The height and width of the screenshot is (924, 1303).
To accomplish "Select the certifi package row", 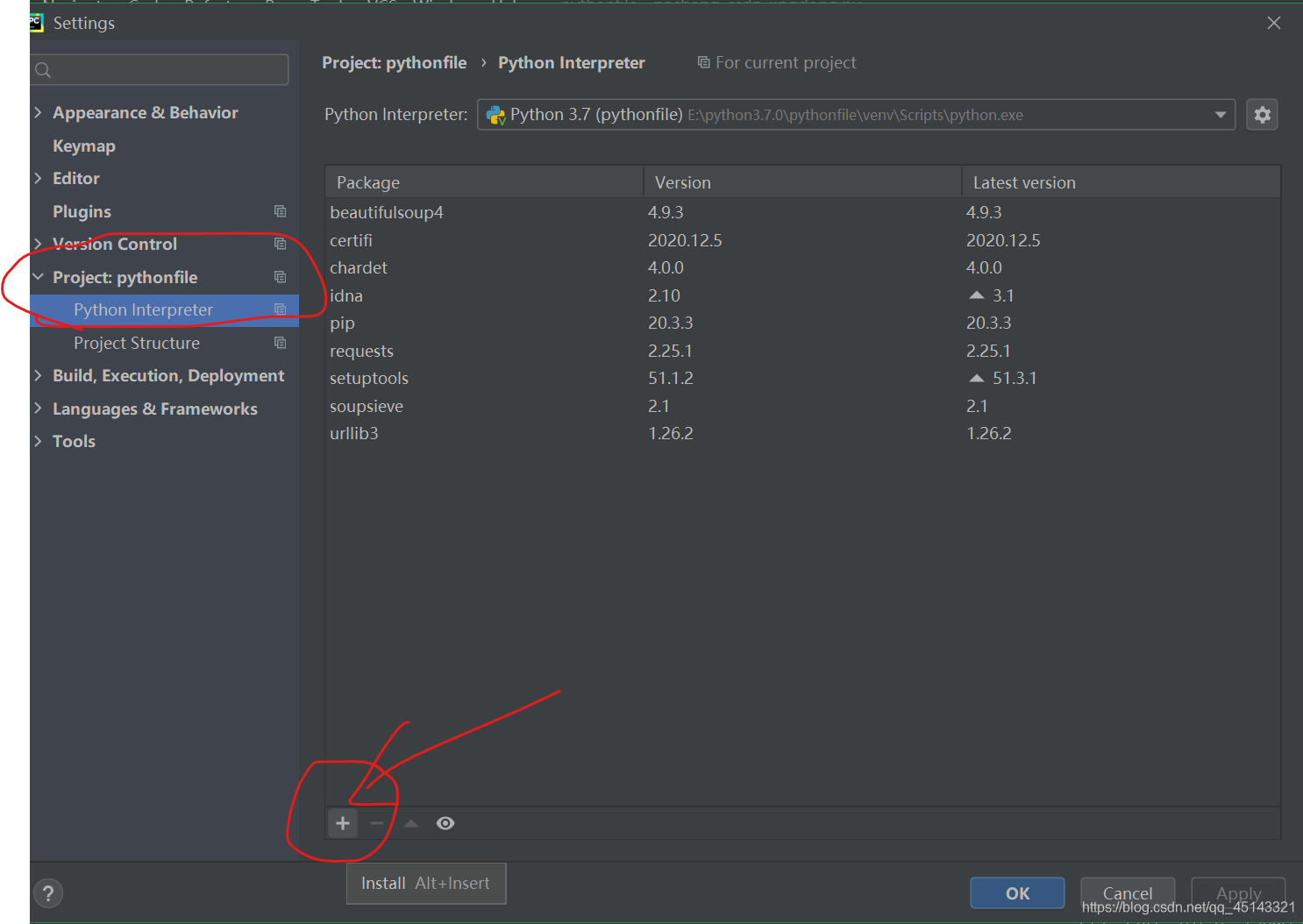I will click(x=802, y=240).
